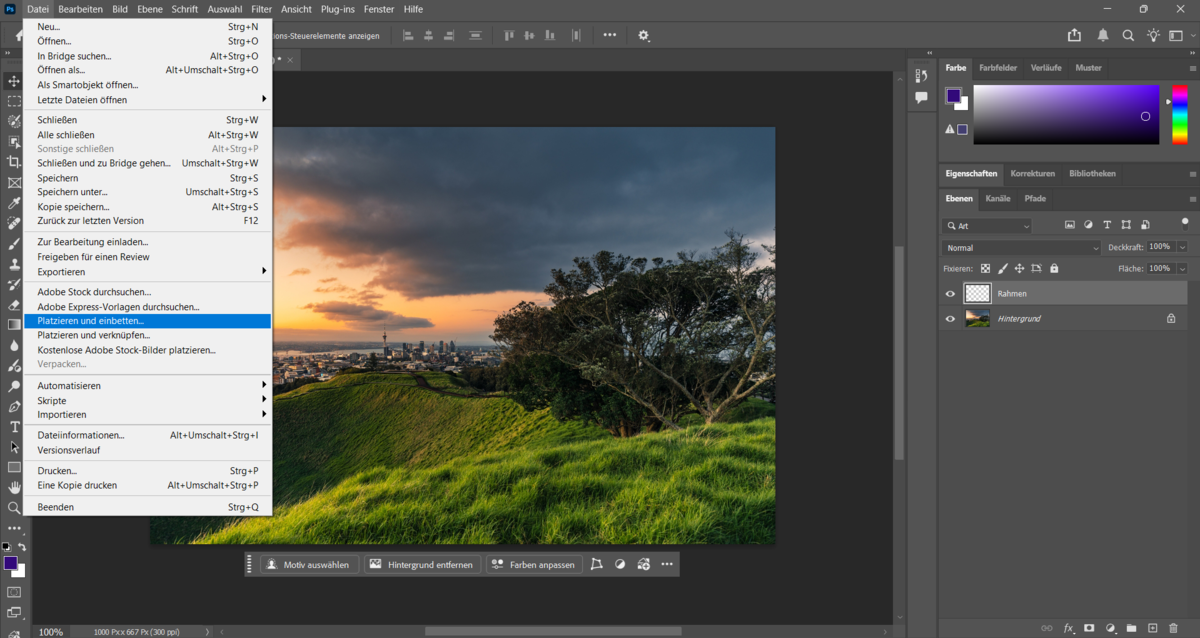Screen dimensions: 1200x638
Task: Switch to the Kanäle tab
Action: pos(999,198)
